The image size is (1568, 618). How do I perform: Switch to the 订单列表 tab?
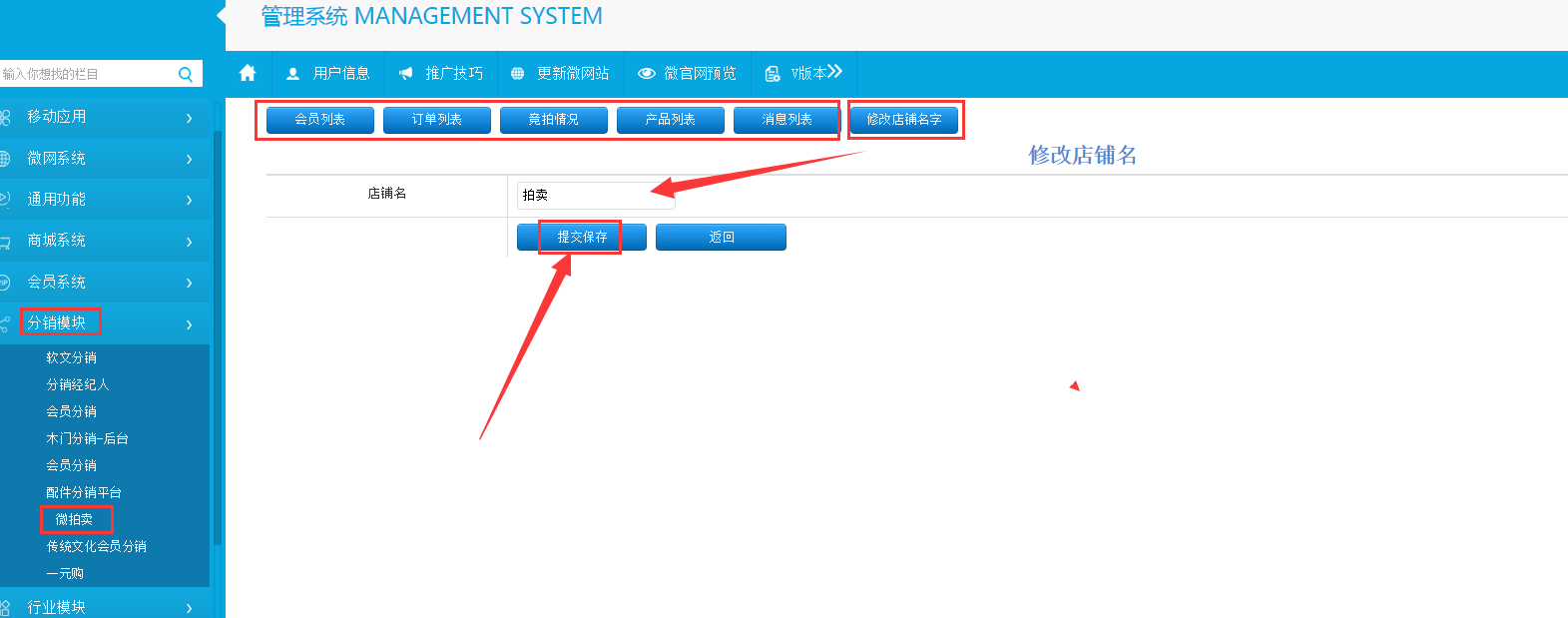coord(437,120)
